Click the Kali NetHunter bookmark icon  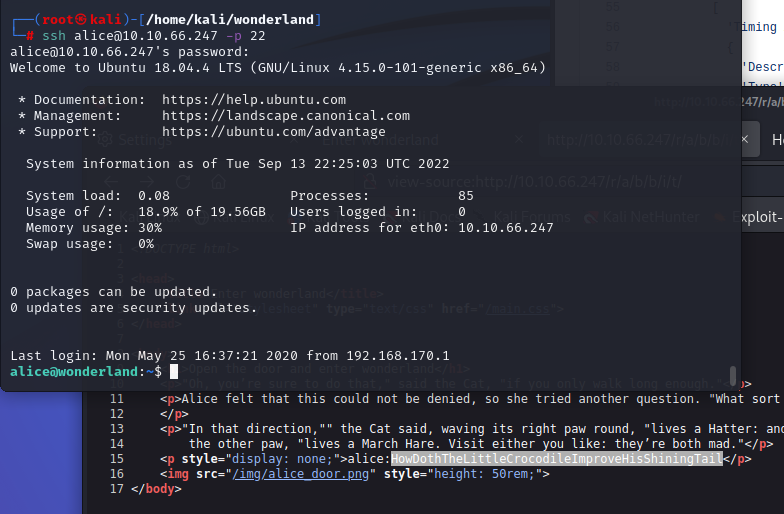click(x=592, y=217)
